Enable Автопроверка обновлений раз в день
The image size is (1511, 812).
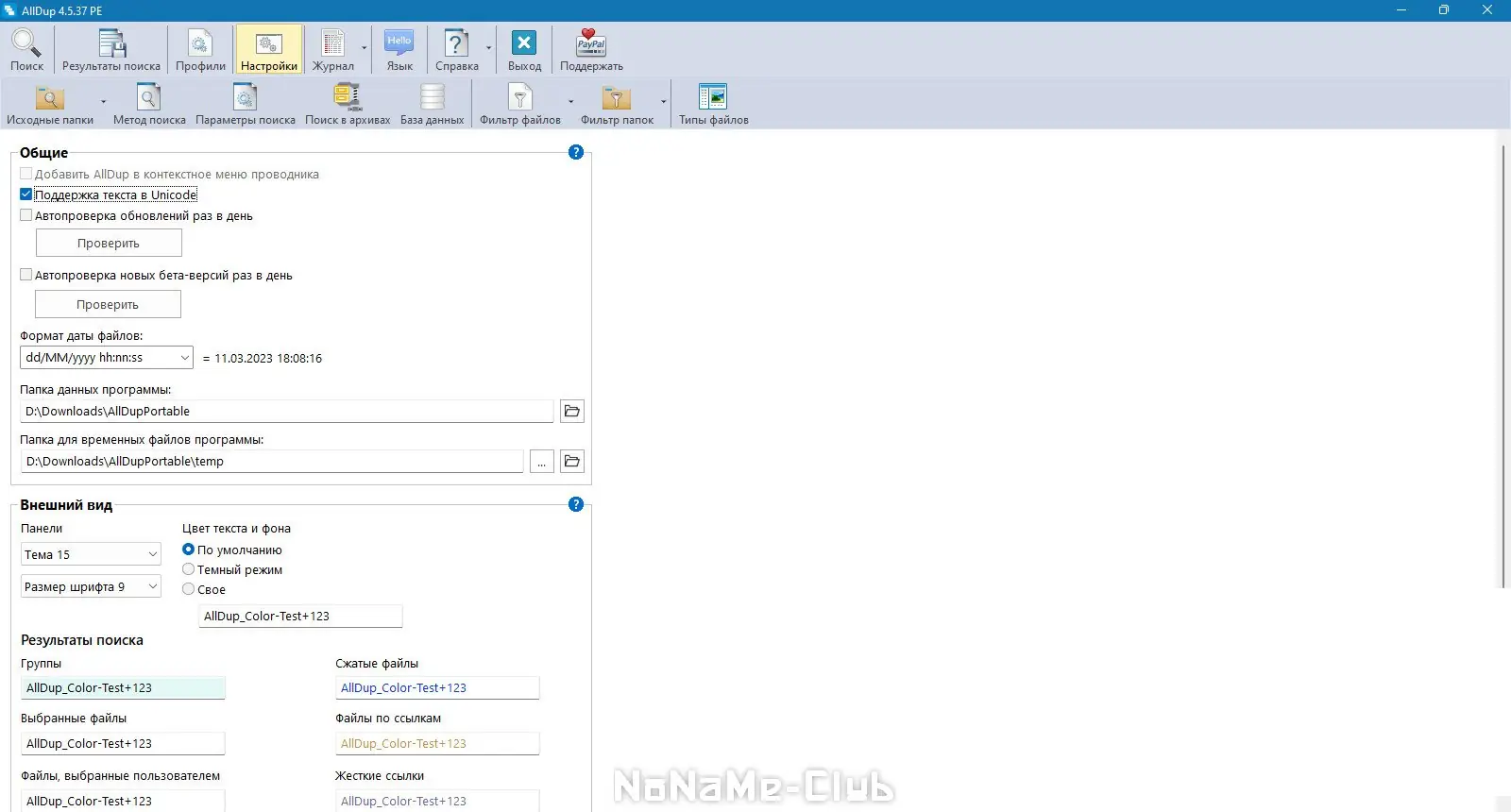pos(26,215)
